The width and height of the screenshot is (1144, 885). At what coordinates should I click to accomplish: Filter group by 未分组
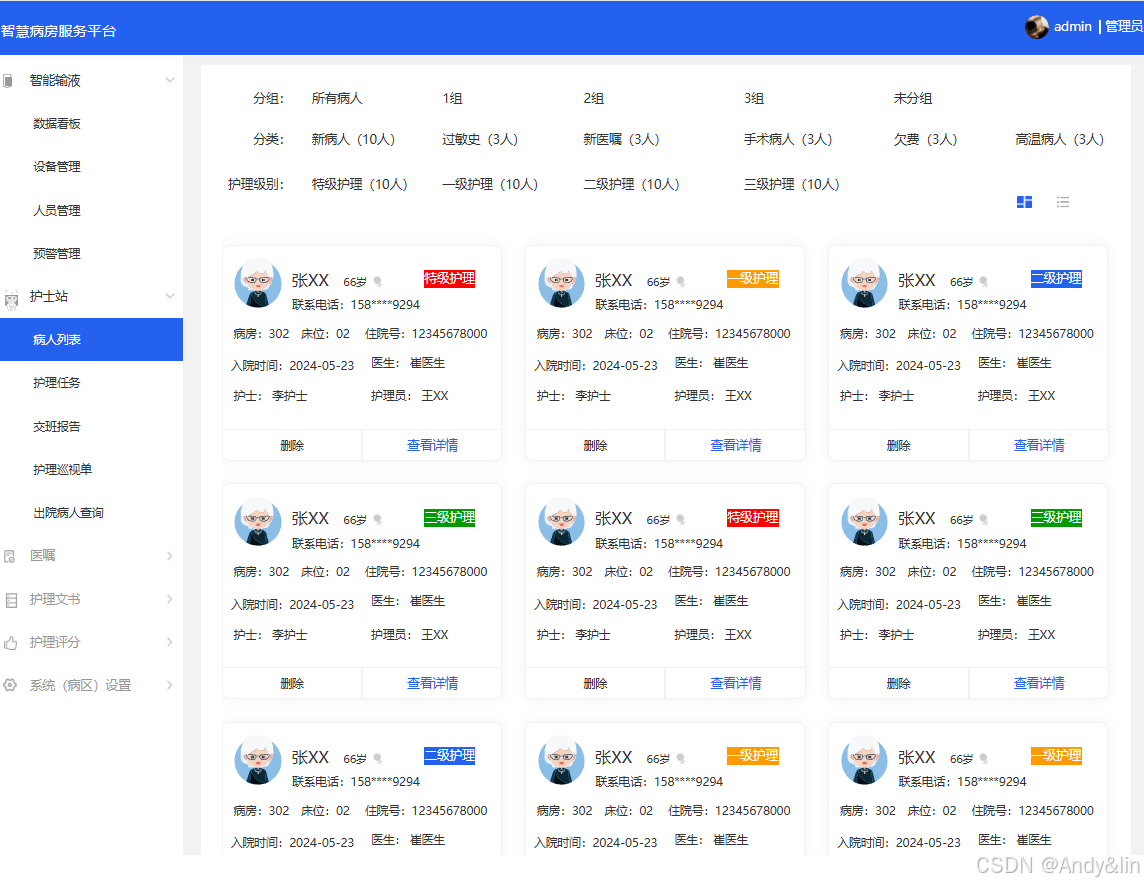click(x=913, y=98)
